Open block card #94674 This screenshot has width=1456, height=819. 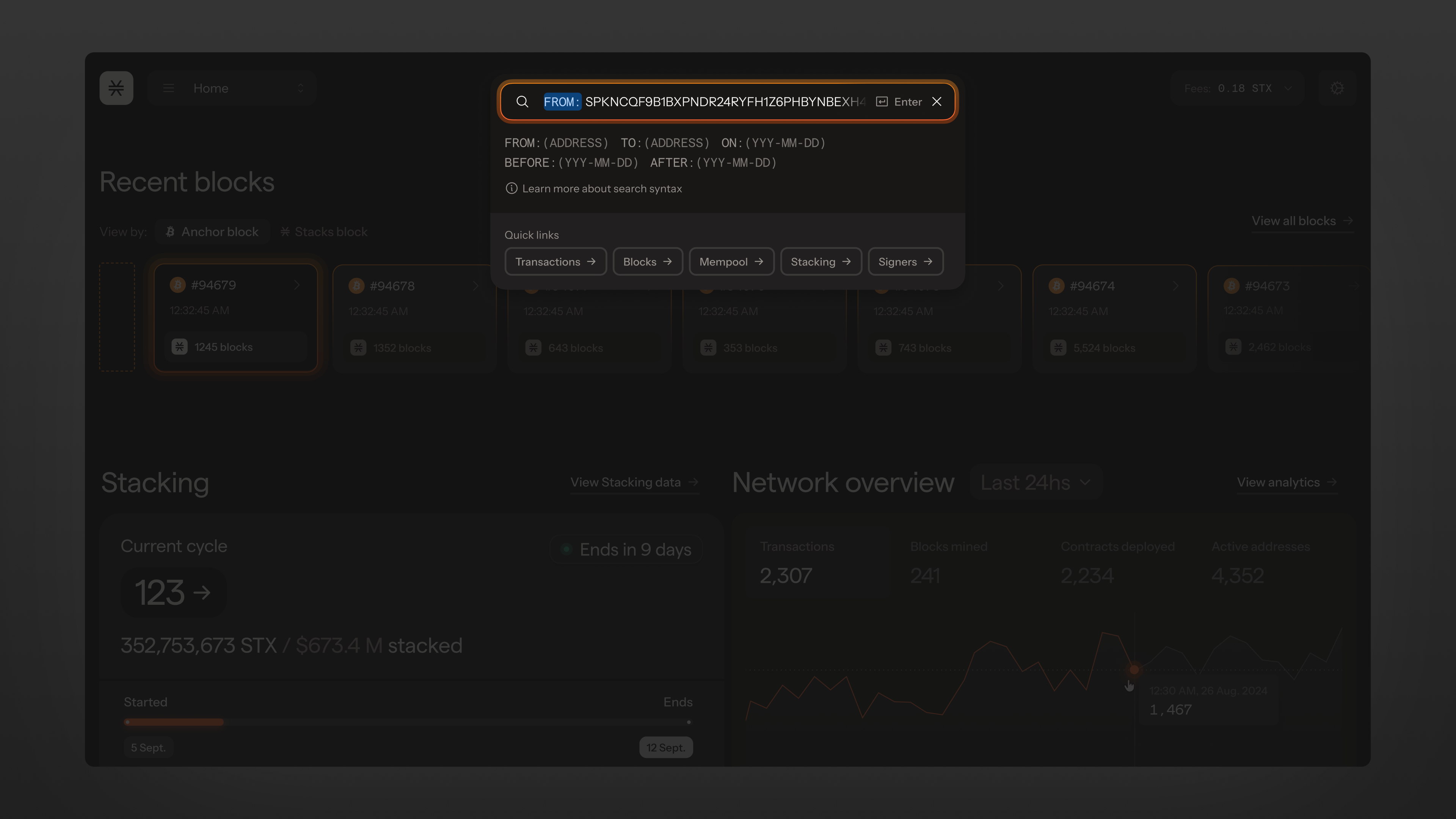pos(1114,318)
